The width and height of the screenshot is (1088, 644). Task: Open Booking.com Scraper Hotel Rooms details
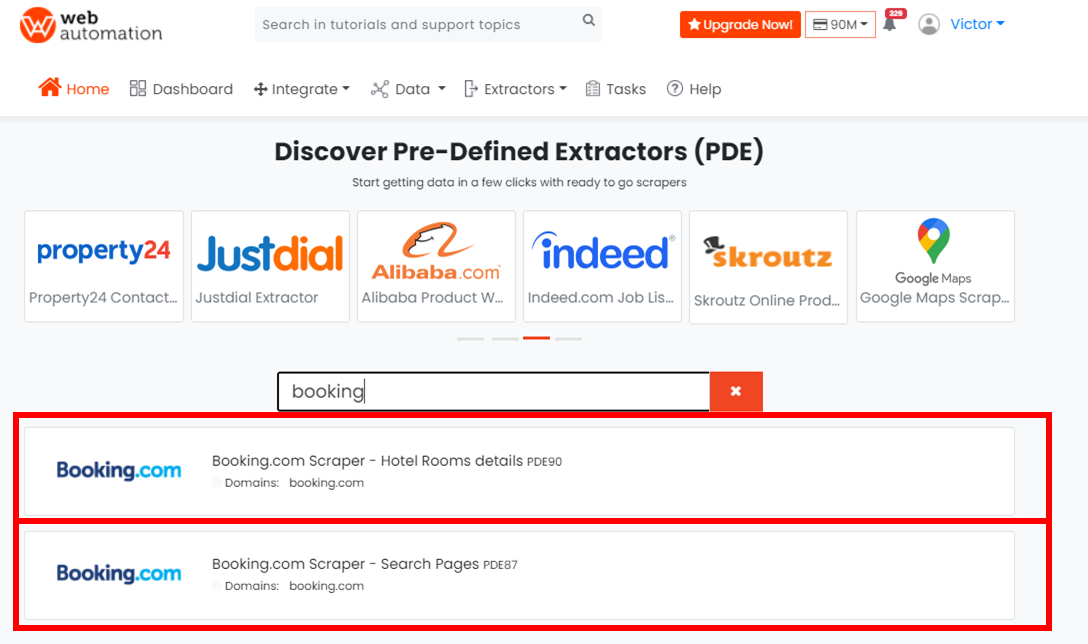[x=519, y=471]
